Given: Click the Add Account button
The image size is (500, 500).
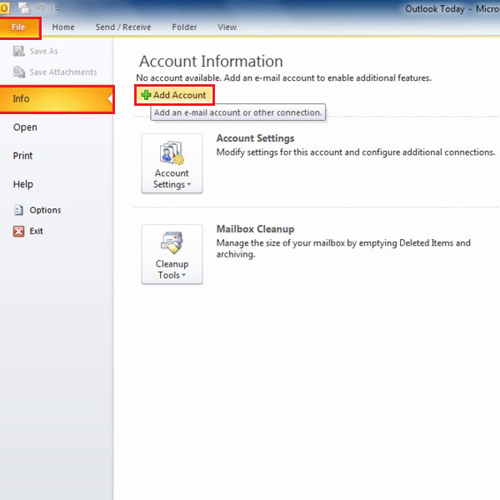Looking at the screenshot, I should click(174, 95).
